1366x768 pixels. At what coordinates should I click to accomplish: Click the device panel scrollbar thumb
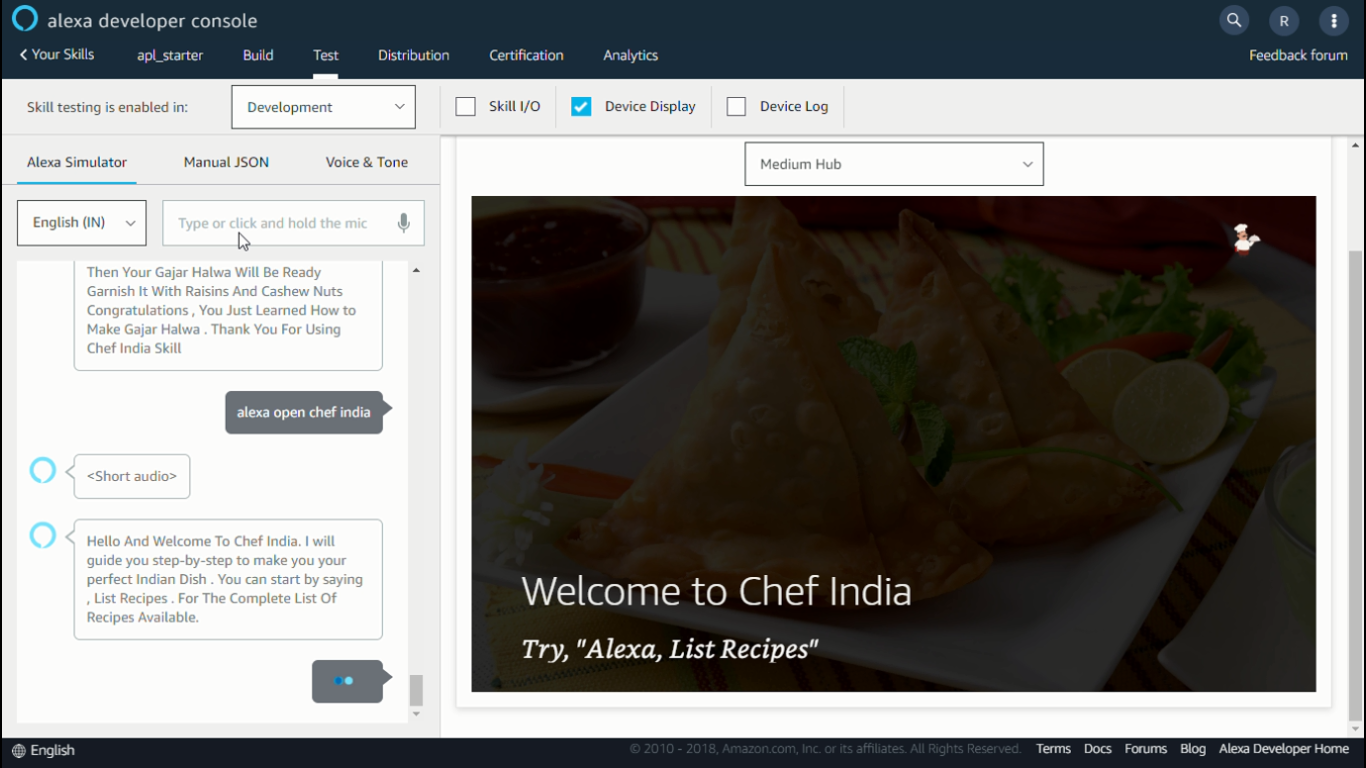tap(1356, 485)
